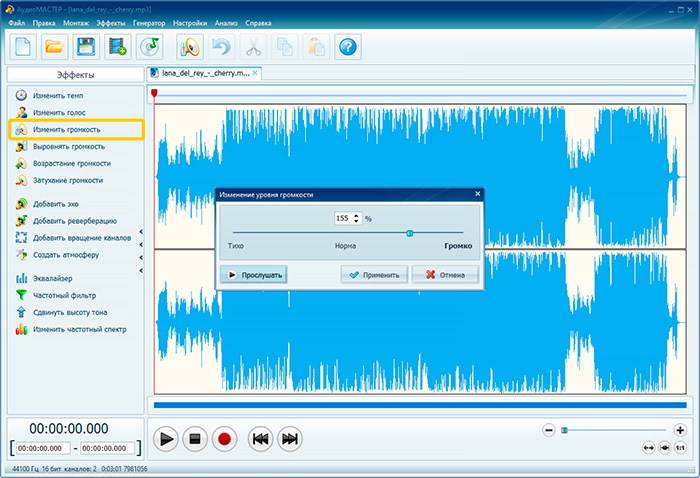Click the blue Help question mark icon
The image size is (700, 478).
[x=348, y=47]
